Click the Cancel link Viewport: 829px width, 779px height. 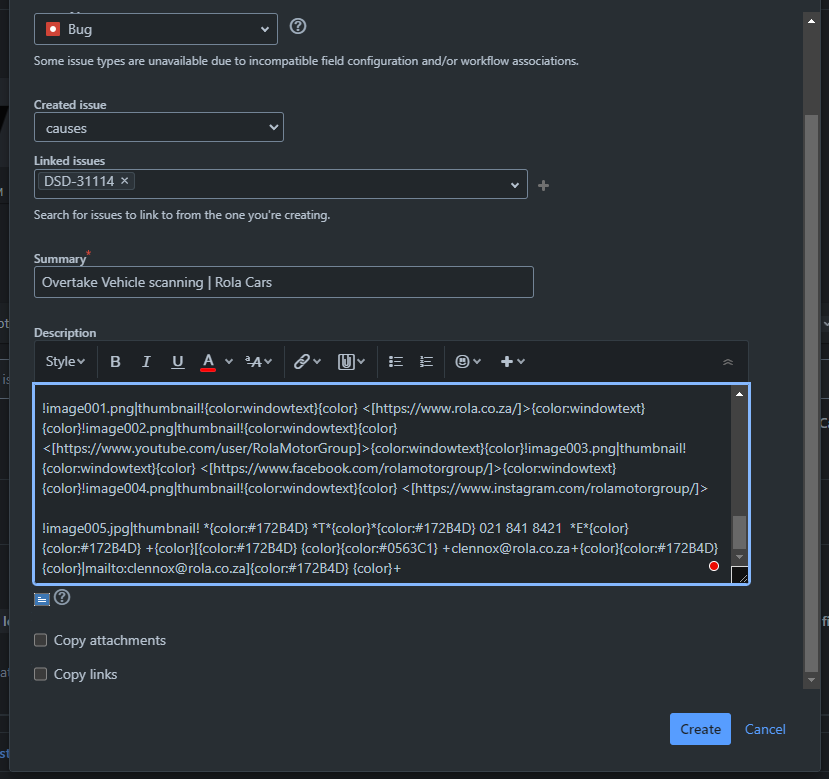pyautogui.click(x=765, y=729)
